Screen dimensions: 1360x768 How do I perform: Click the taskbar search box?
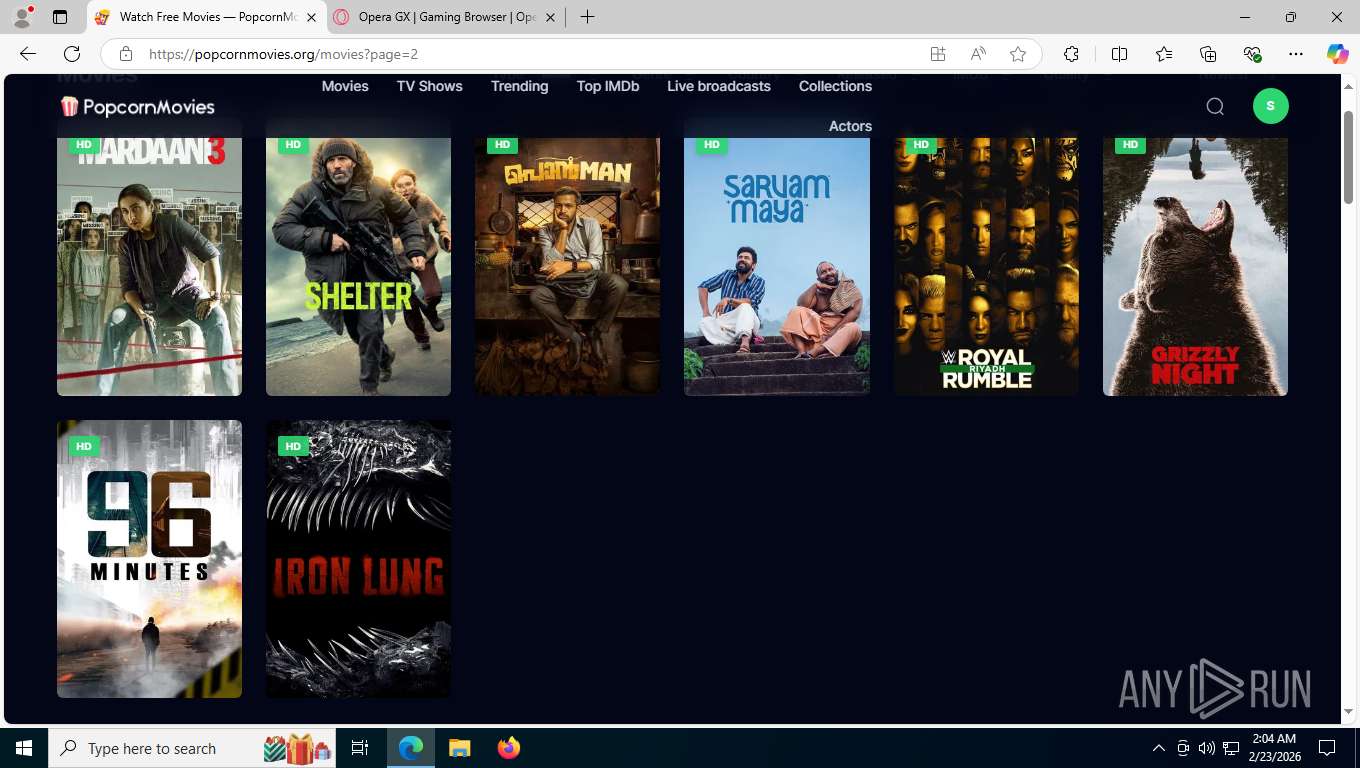click(194, 748)
